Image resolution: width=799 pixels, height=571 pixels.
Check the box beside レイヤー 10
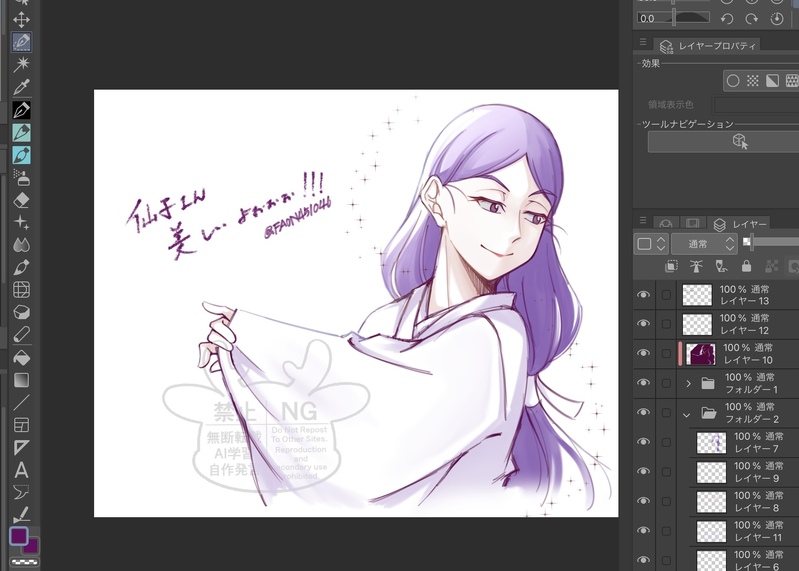(666, 354)
